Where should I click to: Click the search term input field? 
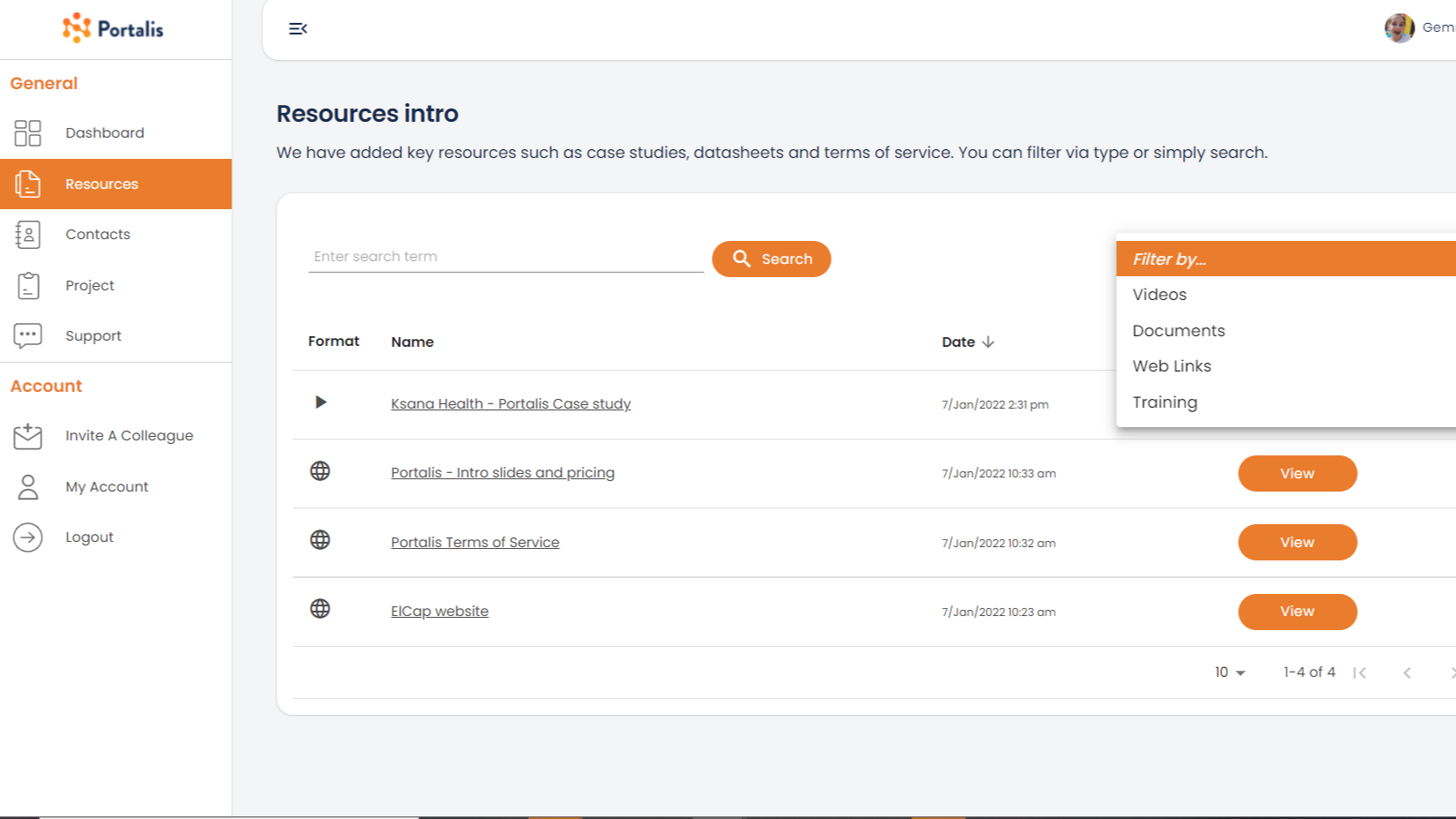coord(503,256)
